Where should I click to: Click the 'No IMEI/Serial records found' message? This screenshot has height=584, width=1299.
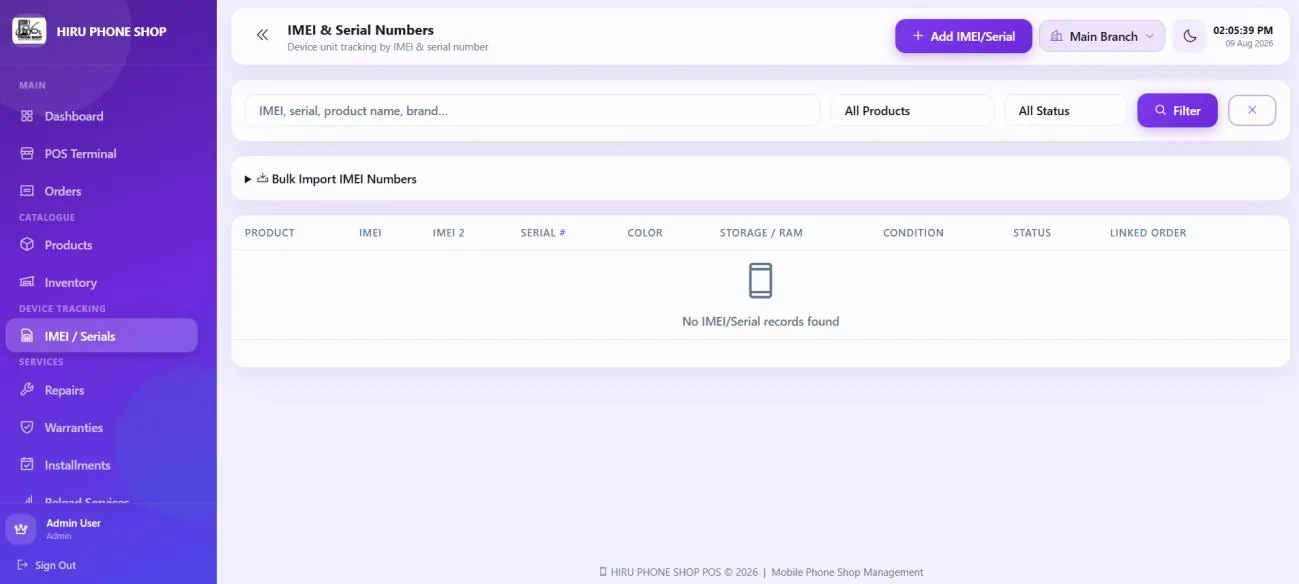(760, 322)
